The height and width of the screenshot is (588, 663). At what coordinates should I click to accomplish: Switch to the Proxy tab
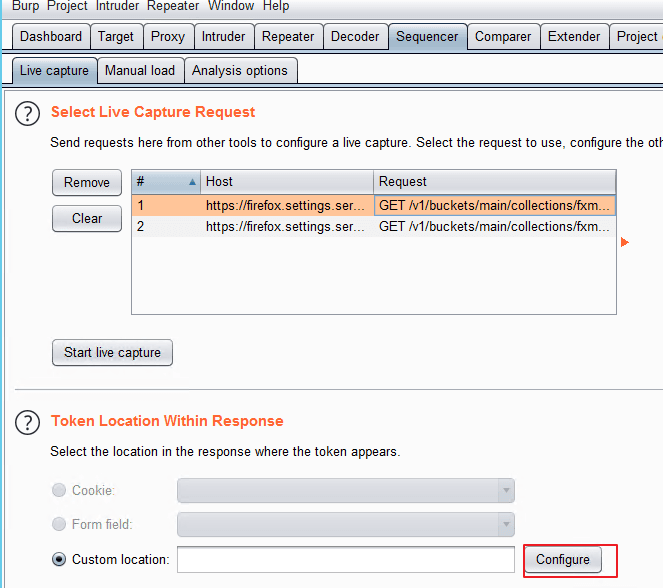[168, 37]
